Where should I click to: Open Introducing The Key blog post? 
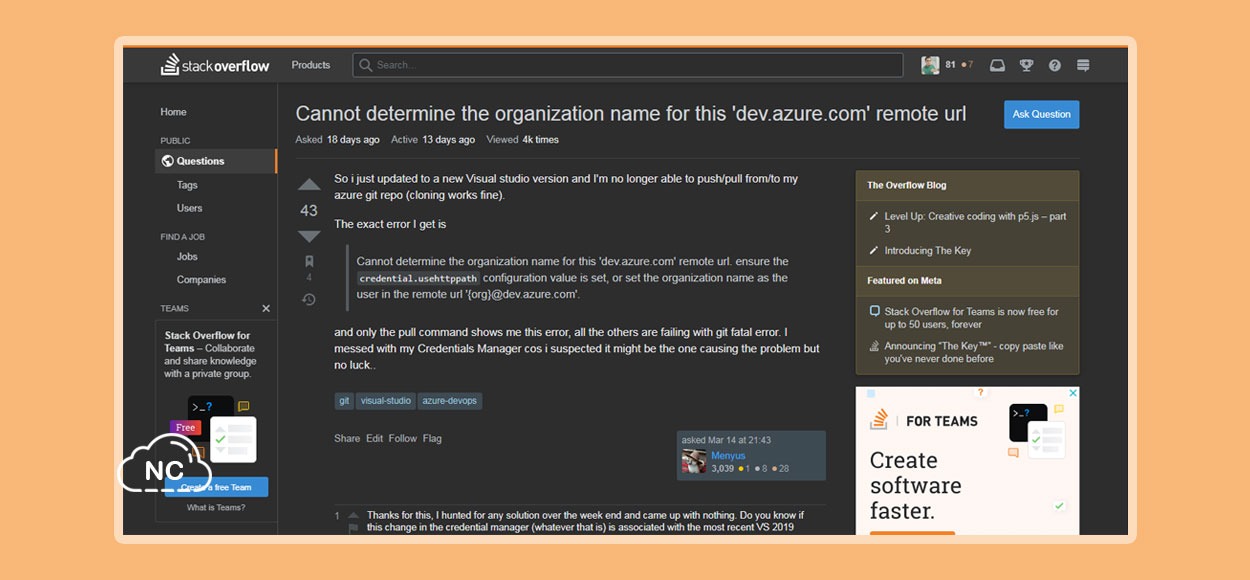[927, 250]
